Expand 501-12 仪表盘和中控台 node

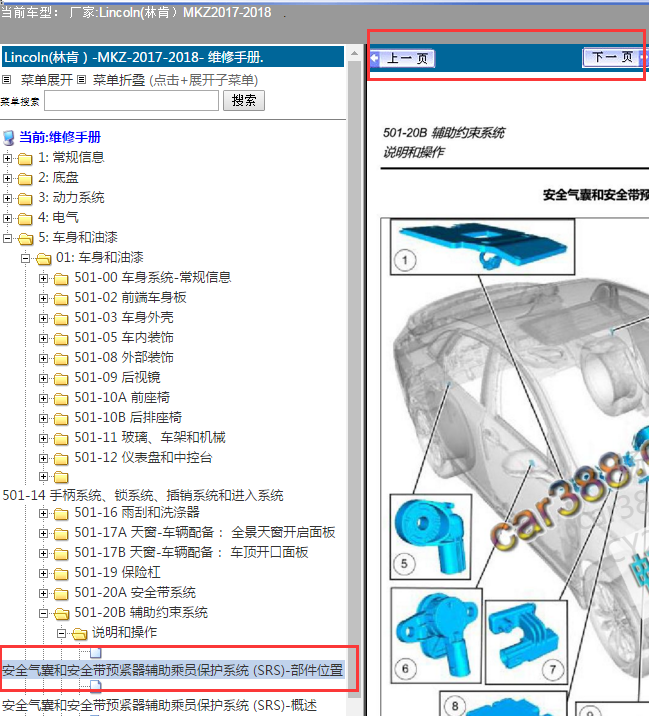click(x=43, y=458)
